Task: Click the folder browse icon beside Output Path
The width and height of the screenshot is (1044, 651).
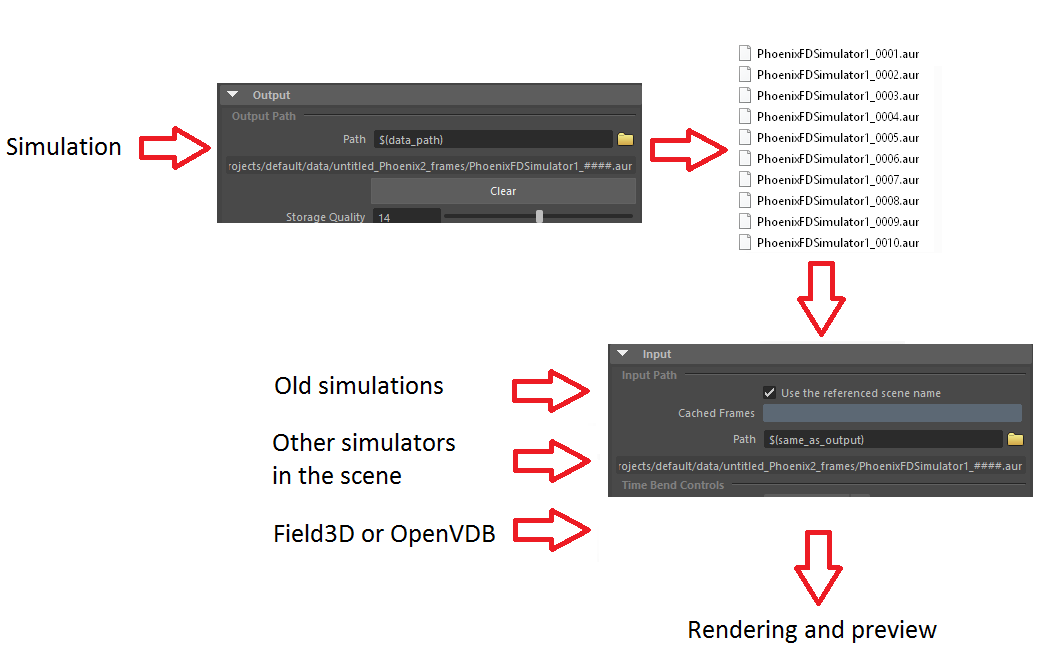Action: (x=625, y=139)
